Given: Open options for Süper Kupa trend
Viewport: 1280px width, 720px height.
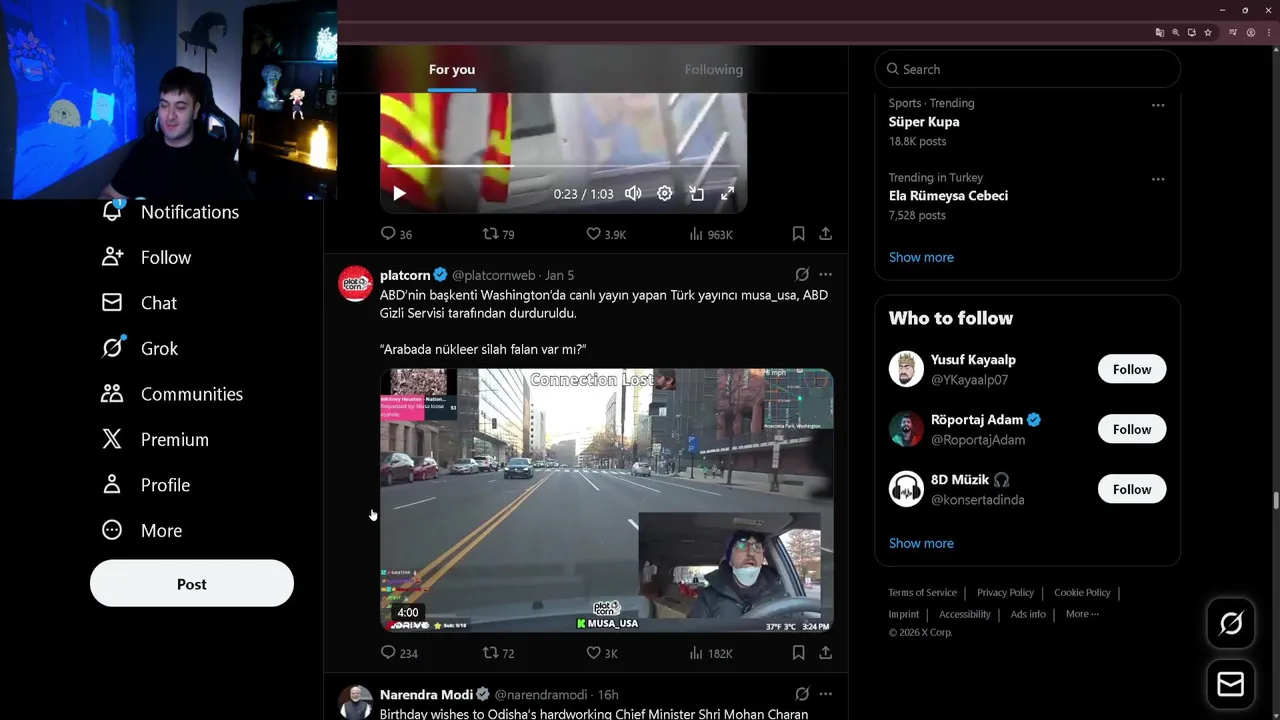Looking at the screenshot, I should coord(1158,105).
